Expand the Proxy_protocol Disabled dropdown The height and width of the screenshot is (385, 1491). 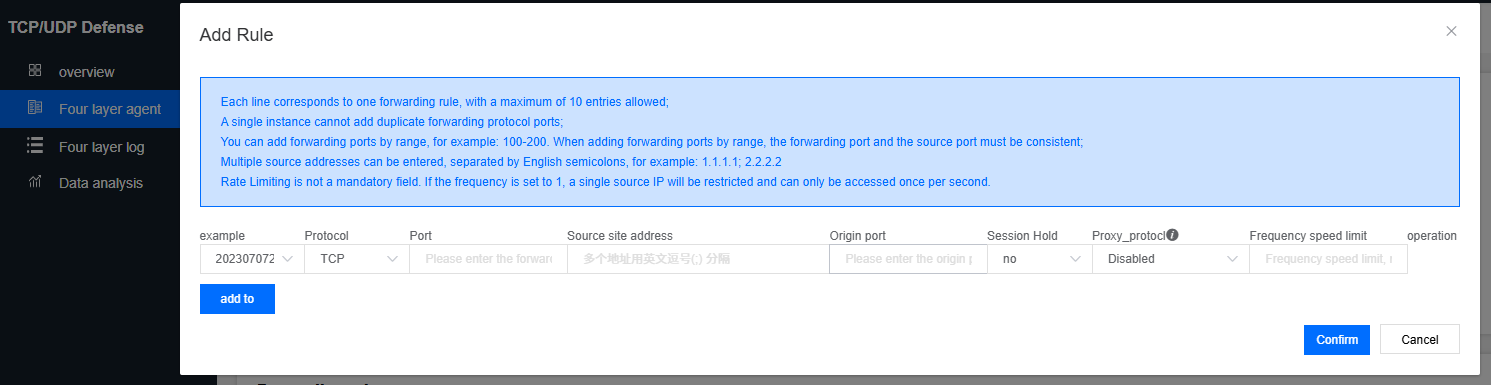click(x=1170, y=259)
